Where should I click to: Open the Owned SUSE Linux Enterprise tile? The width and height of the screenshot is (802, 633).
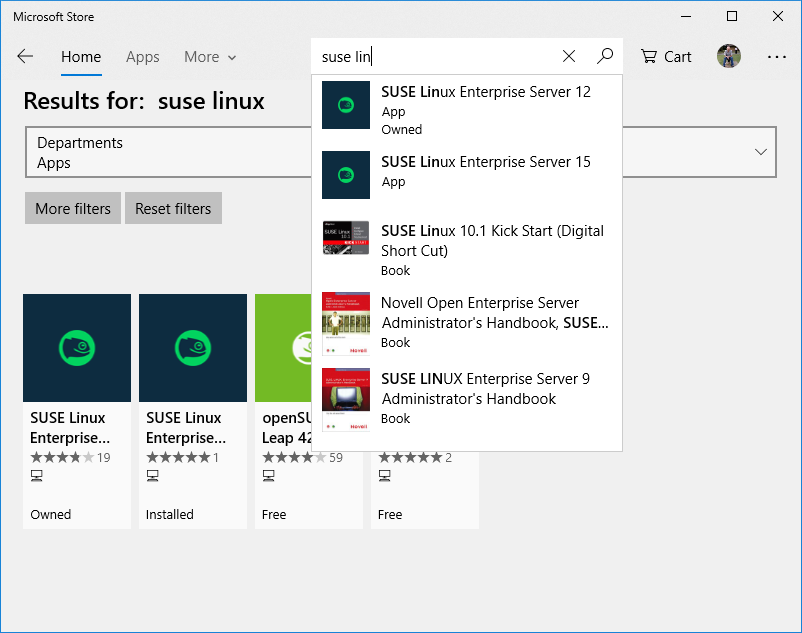coord(77,411)
